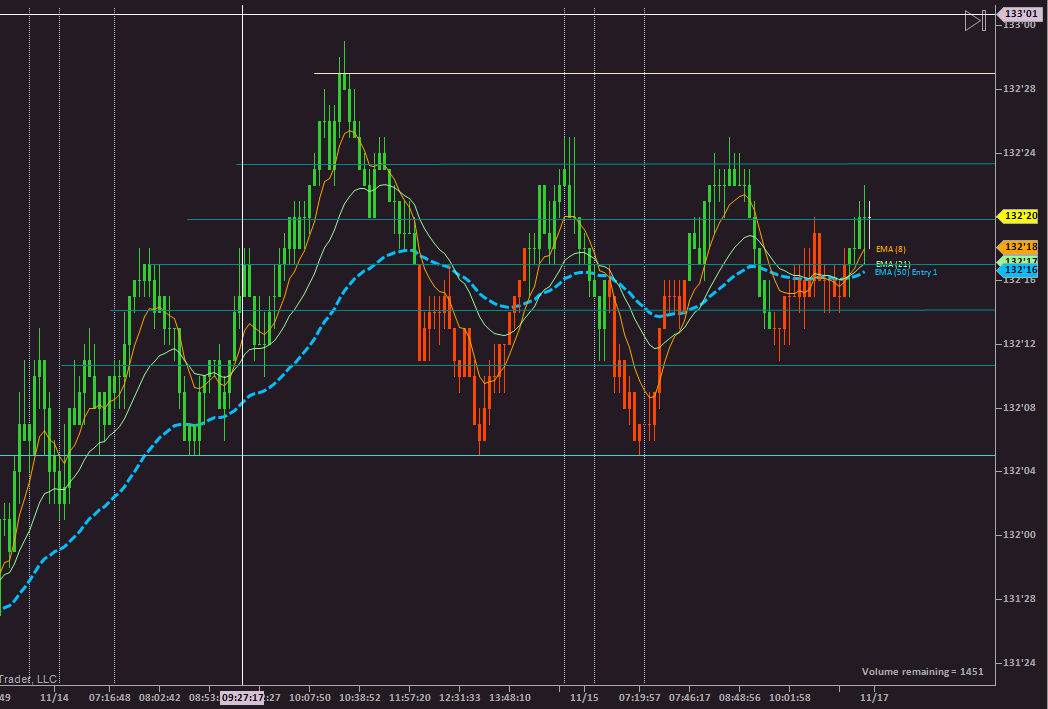Click the 11/17 date label on time axis
Screen dimensions: 1048x709
[x=875, y=698]
